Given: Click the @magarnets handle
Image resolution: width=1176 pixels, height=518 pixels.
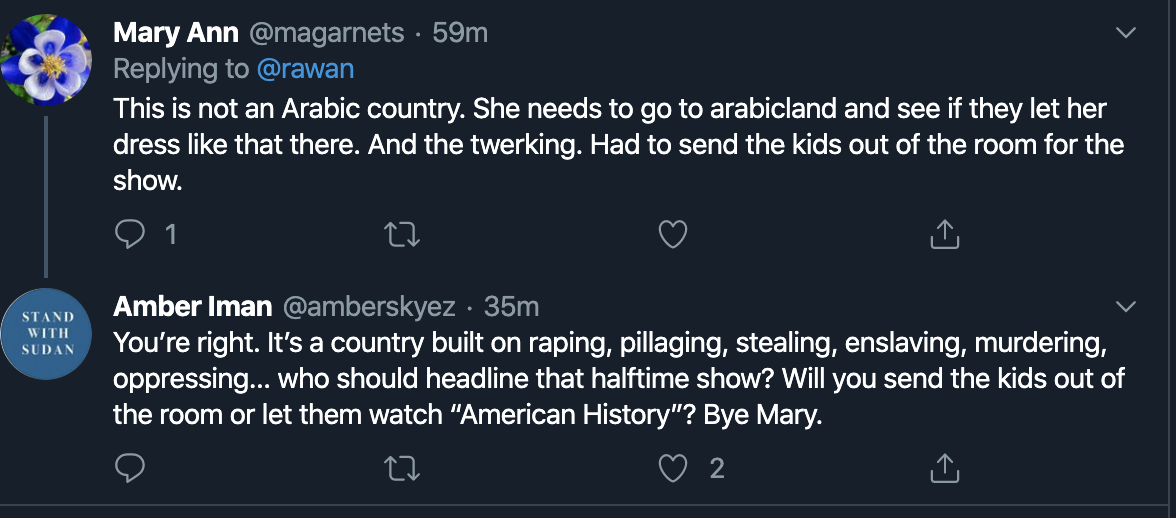Looking at the screenshot, I should (325, 32).
